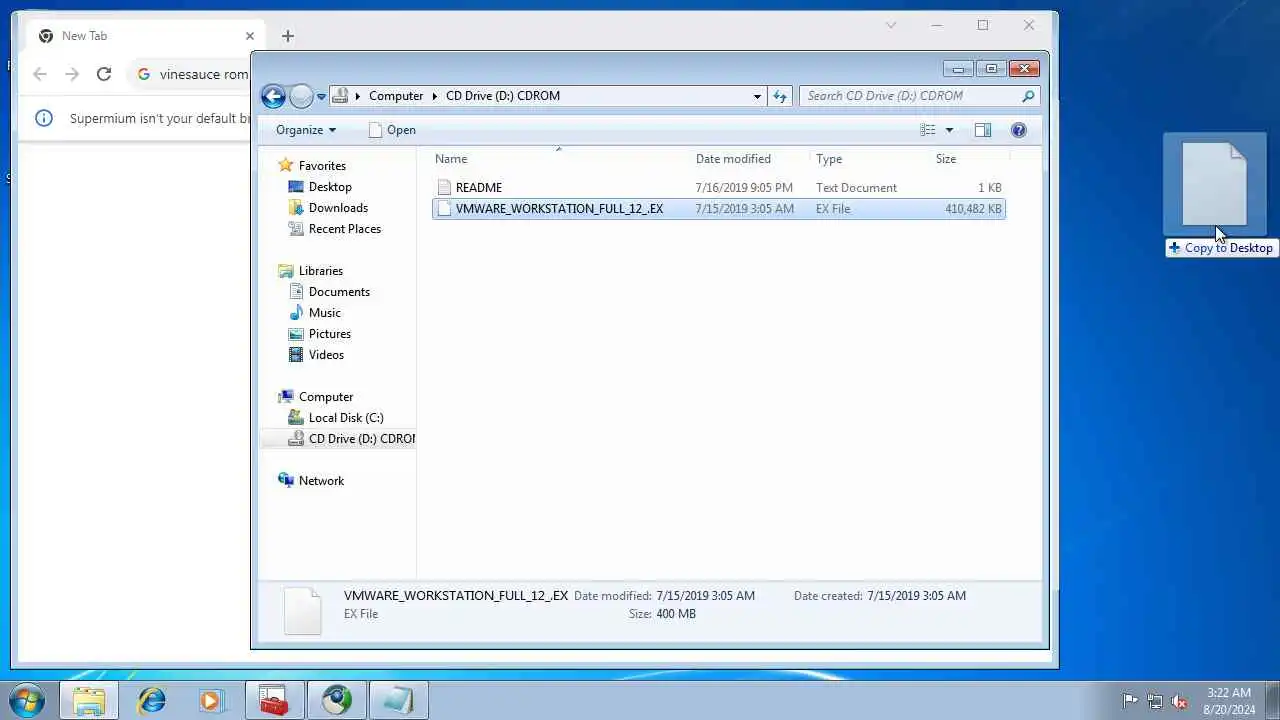
Task: Toggle the preview pane
Action: click(982, 130)
